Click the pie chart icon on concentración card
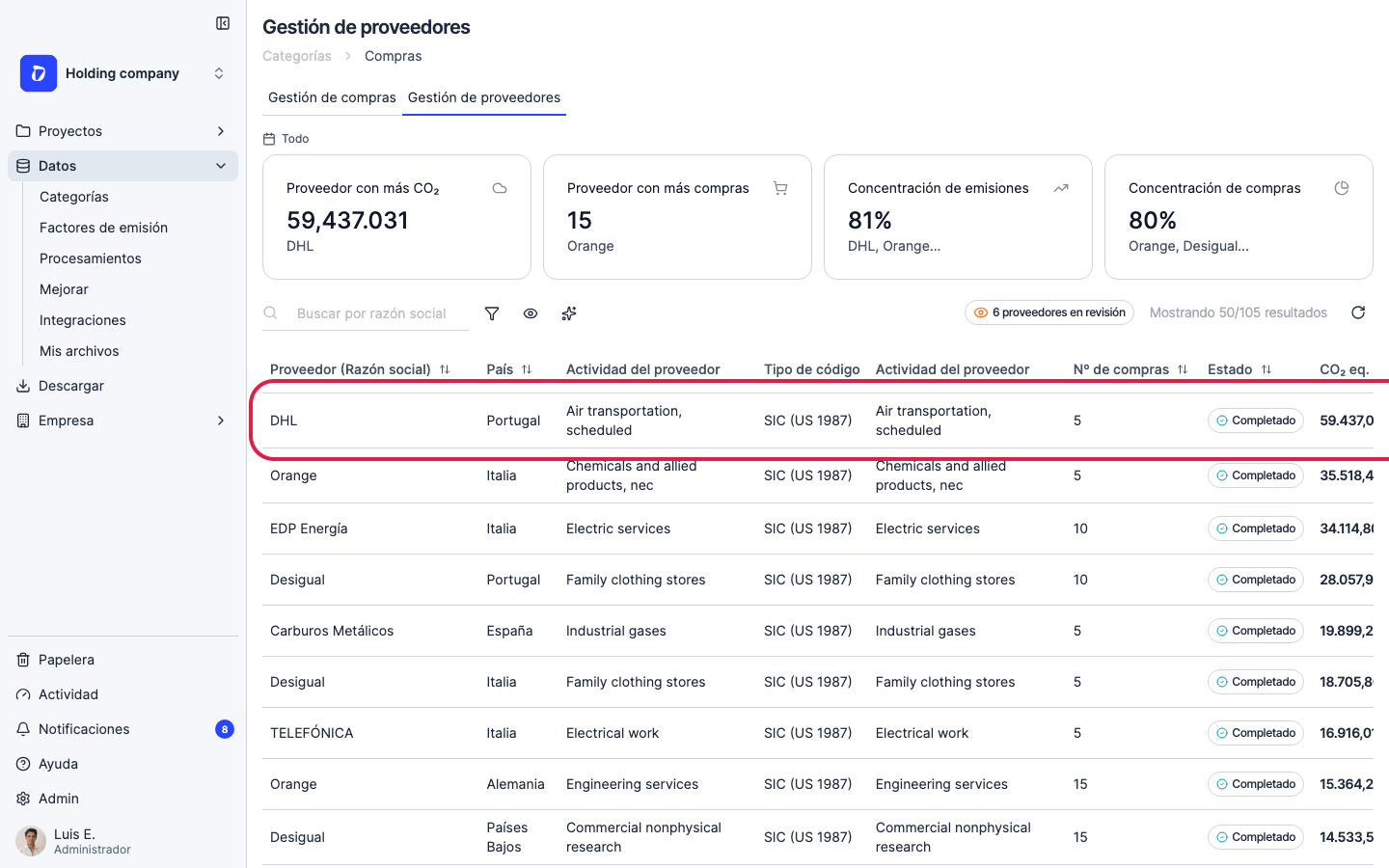1389x868 pixels. [x=1342, y=188]
